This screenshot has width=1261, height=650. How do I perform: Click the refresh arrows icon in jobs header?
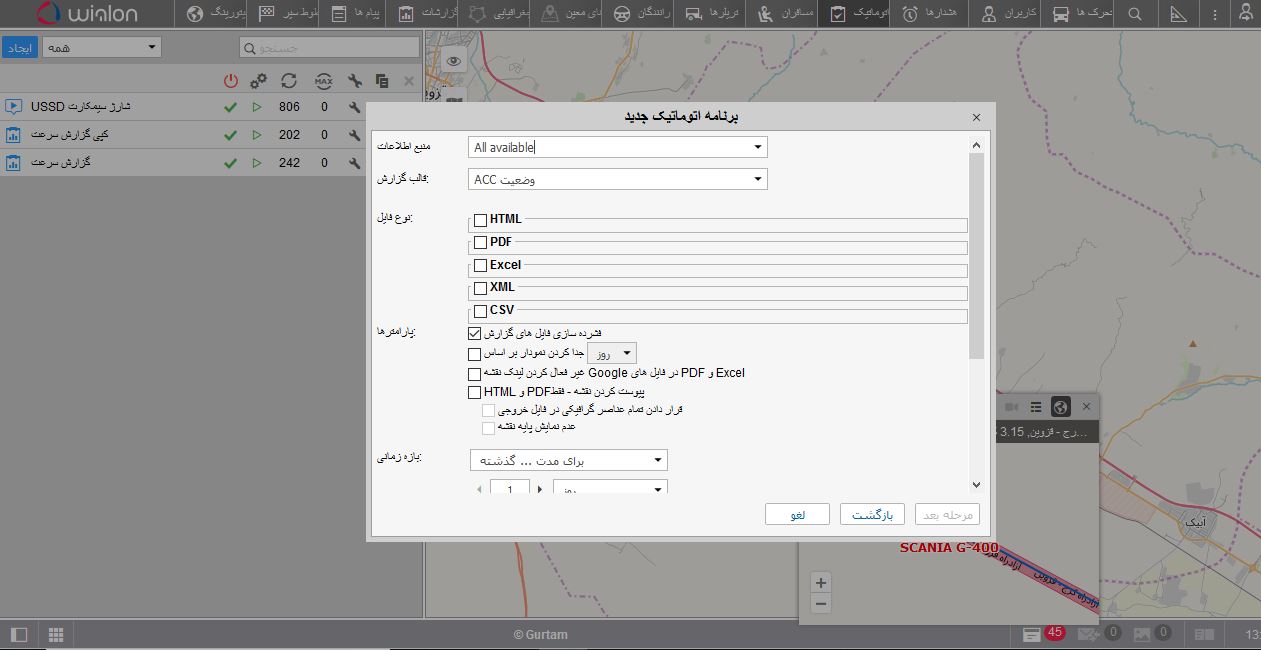click(x=289, y=80)
